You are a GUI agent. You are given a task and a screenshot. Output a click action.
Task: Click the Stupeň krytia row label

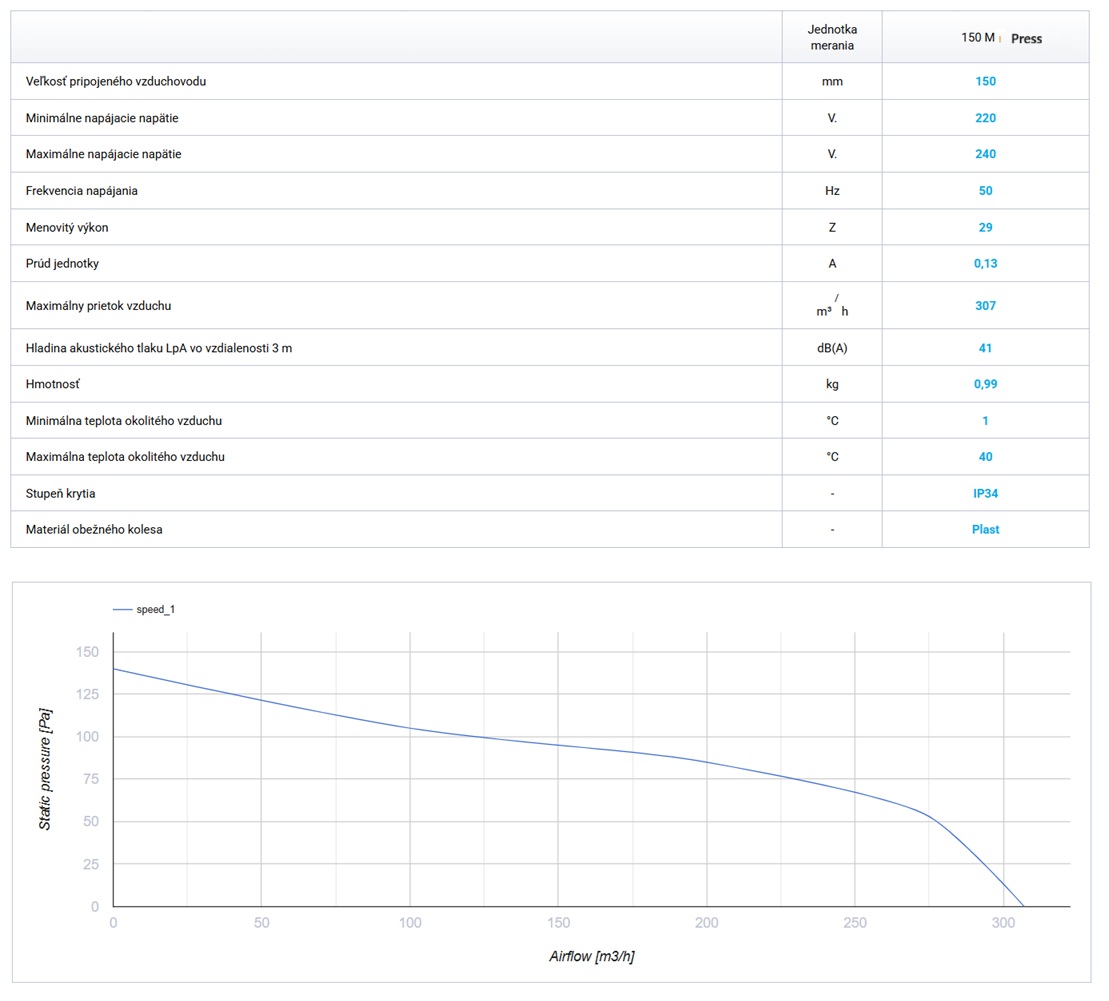(x=61, y=493)
